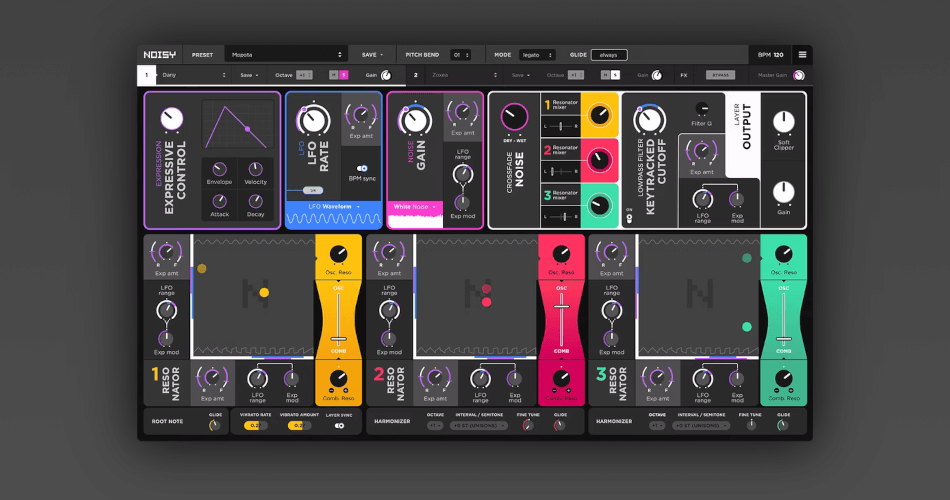Toggle the BPM sync switch
950x500 pixels.
[361, 169]
